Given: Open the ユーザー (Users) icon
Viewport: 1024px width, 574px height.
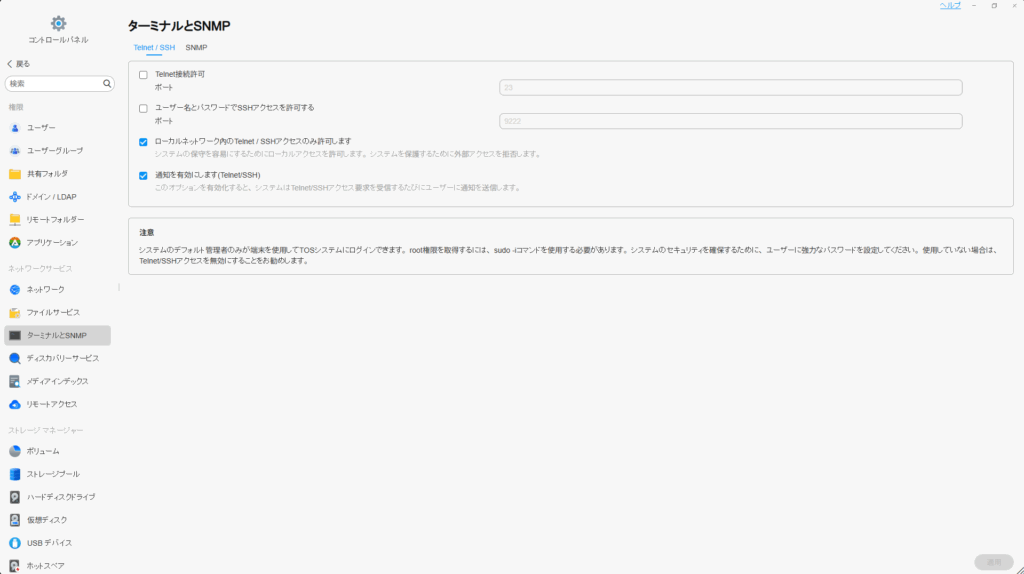Looking at the screenshot, I should tap(15, 128).
